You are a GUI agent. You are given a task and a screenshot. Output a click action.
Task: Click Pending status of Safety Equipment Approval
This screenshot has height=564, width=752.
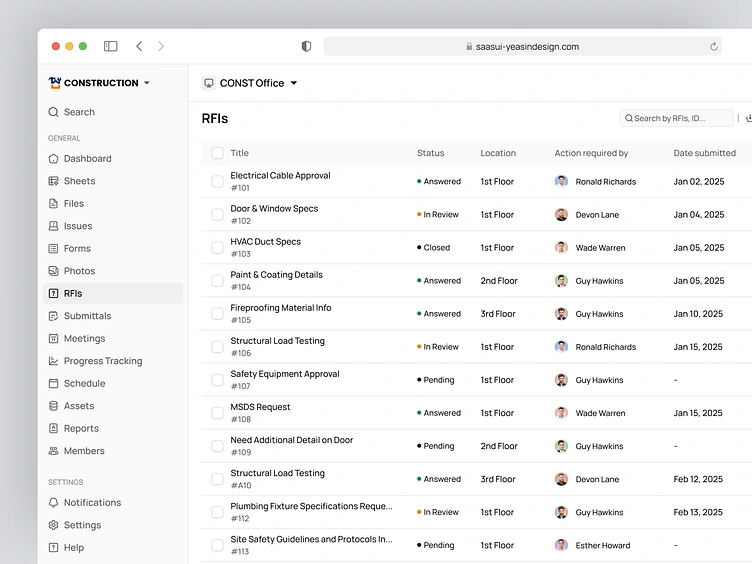click(435, 380)
